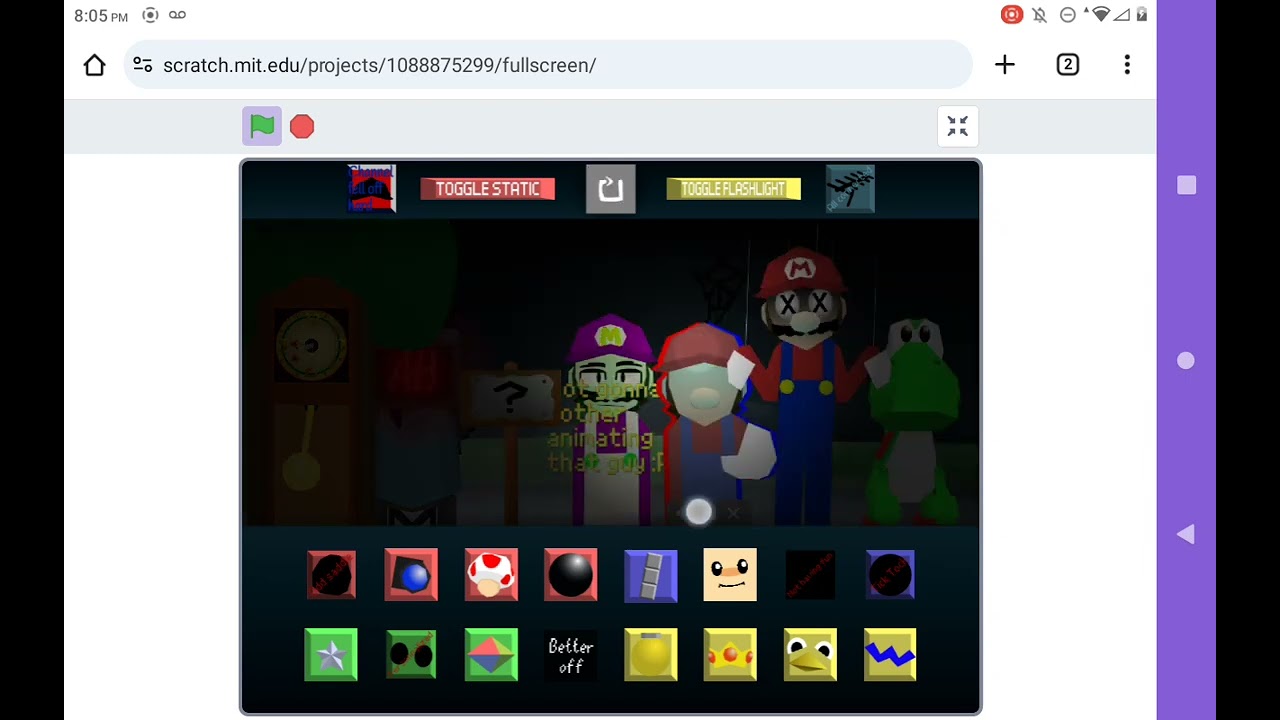Image resolution: width=1280 pixels, height=720 pixels.
Task: Select the black circle purple tile
Action: click(890, 575)
